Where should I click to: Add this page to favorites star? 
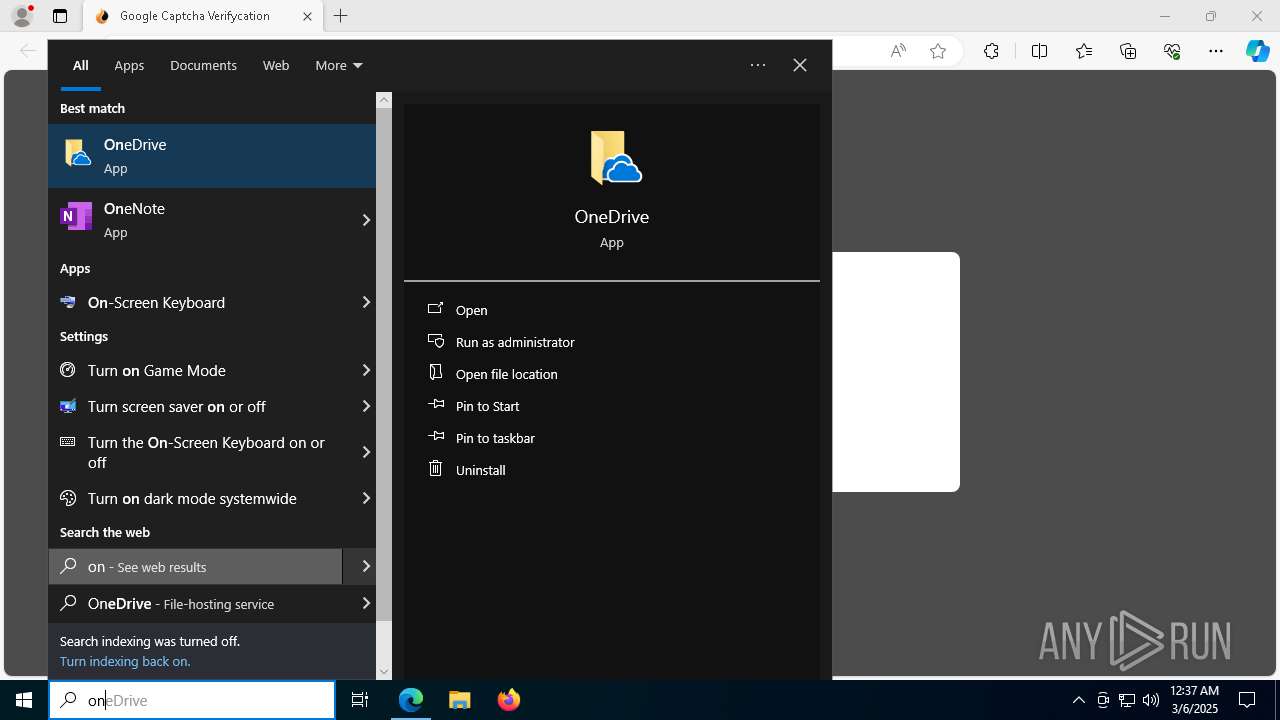click(938, 51)
